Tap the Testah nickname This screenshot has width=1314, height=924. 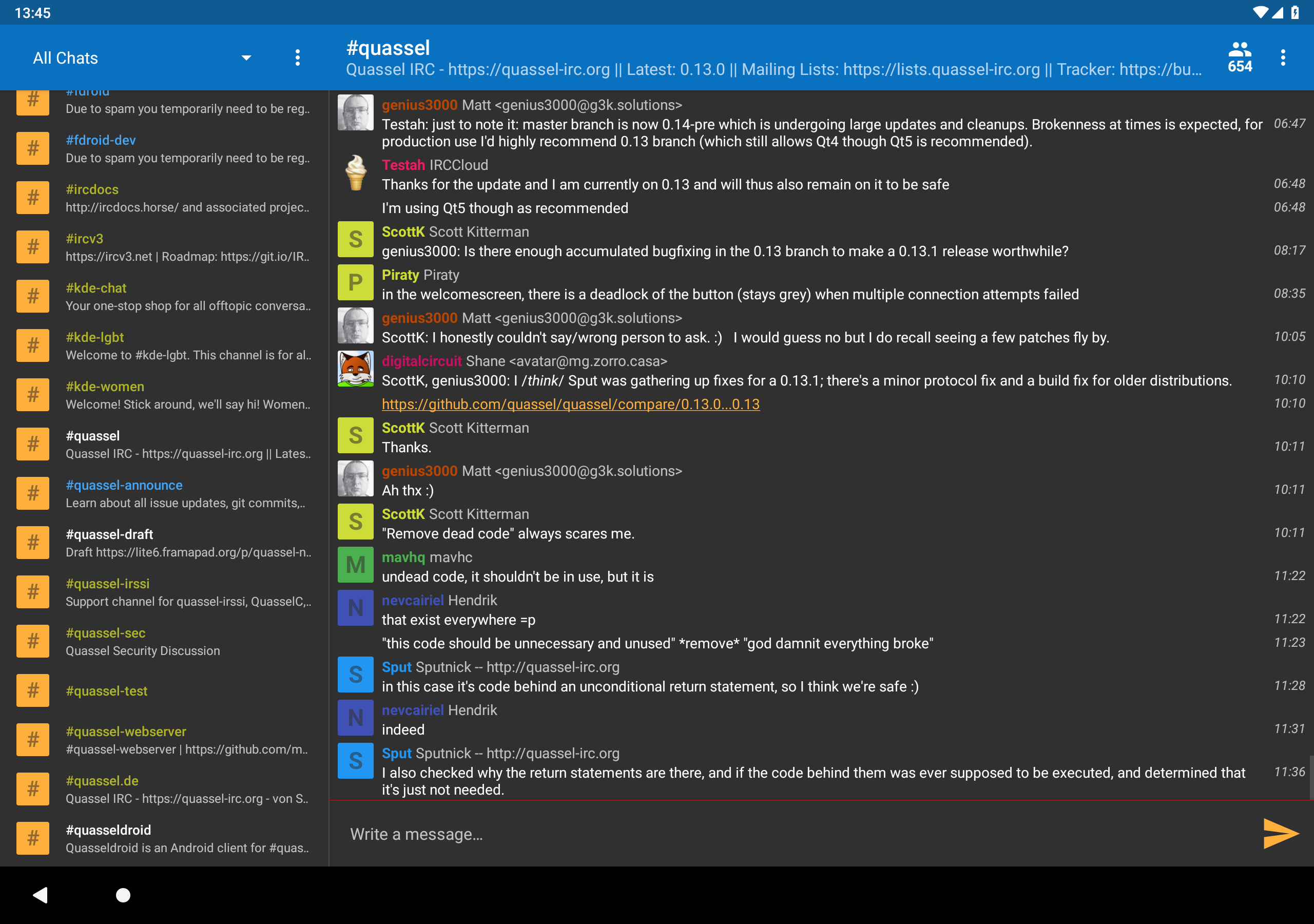point(403,165)
